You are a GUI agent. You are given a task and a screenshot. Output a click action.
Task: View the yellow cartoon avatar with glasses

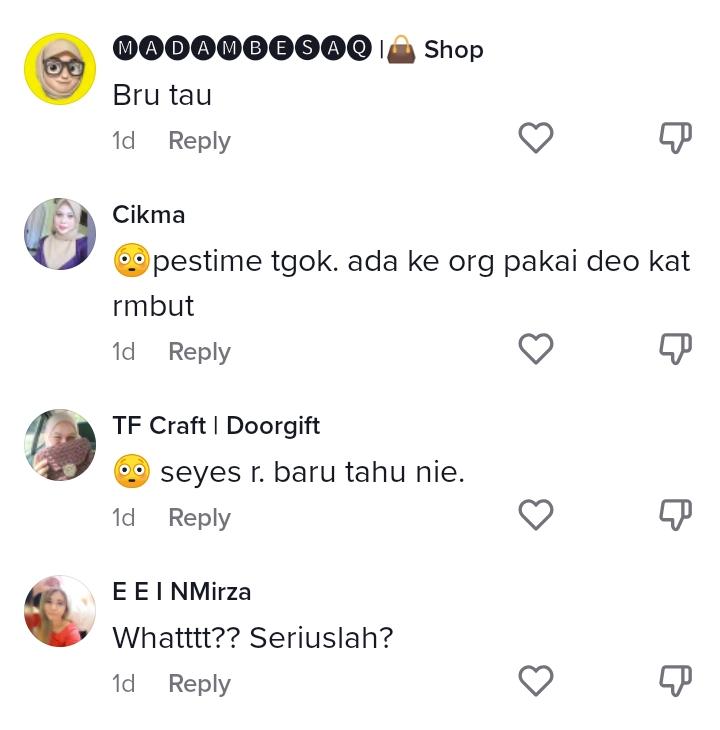(60, 69)
